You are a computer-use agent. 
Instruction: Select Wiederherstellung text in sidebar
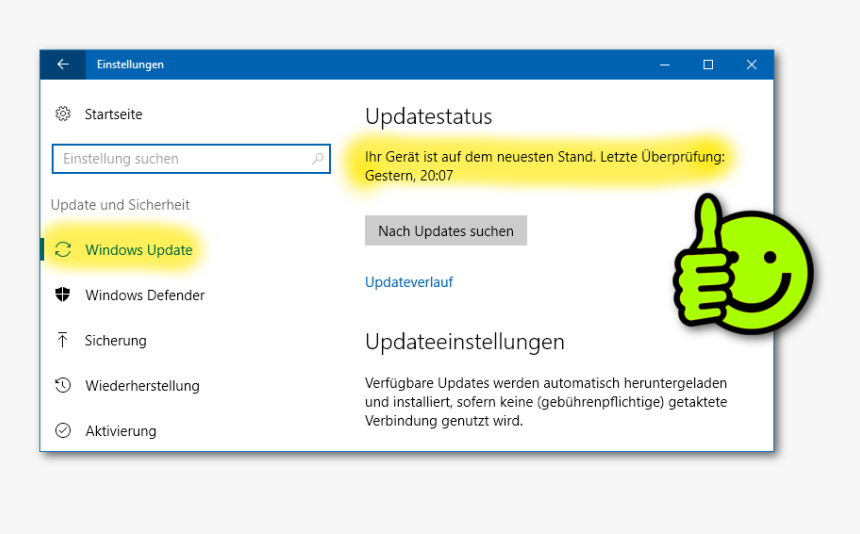(x=142, y=385)
